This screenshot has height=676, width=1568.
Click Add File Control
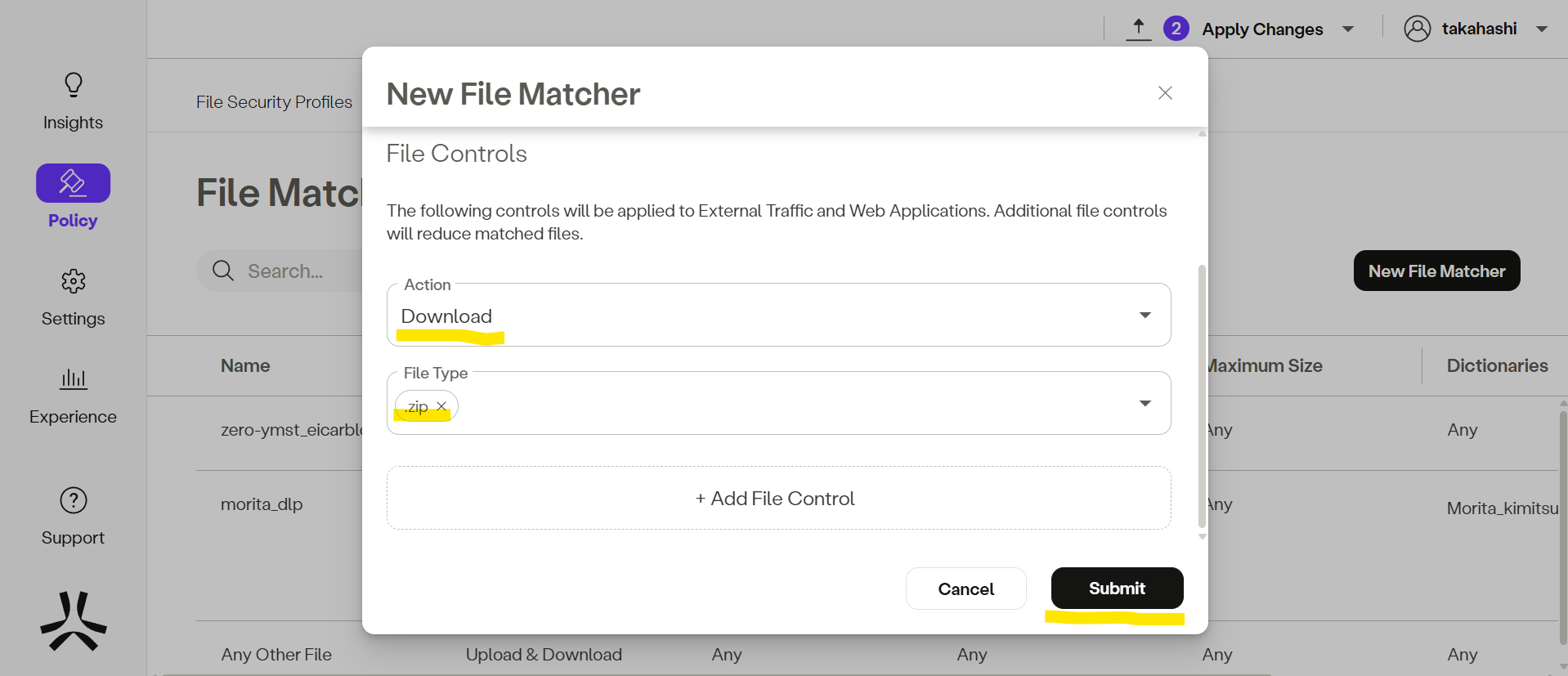(778, 499)
